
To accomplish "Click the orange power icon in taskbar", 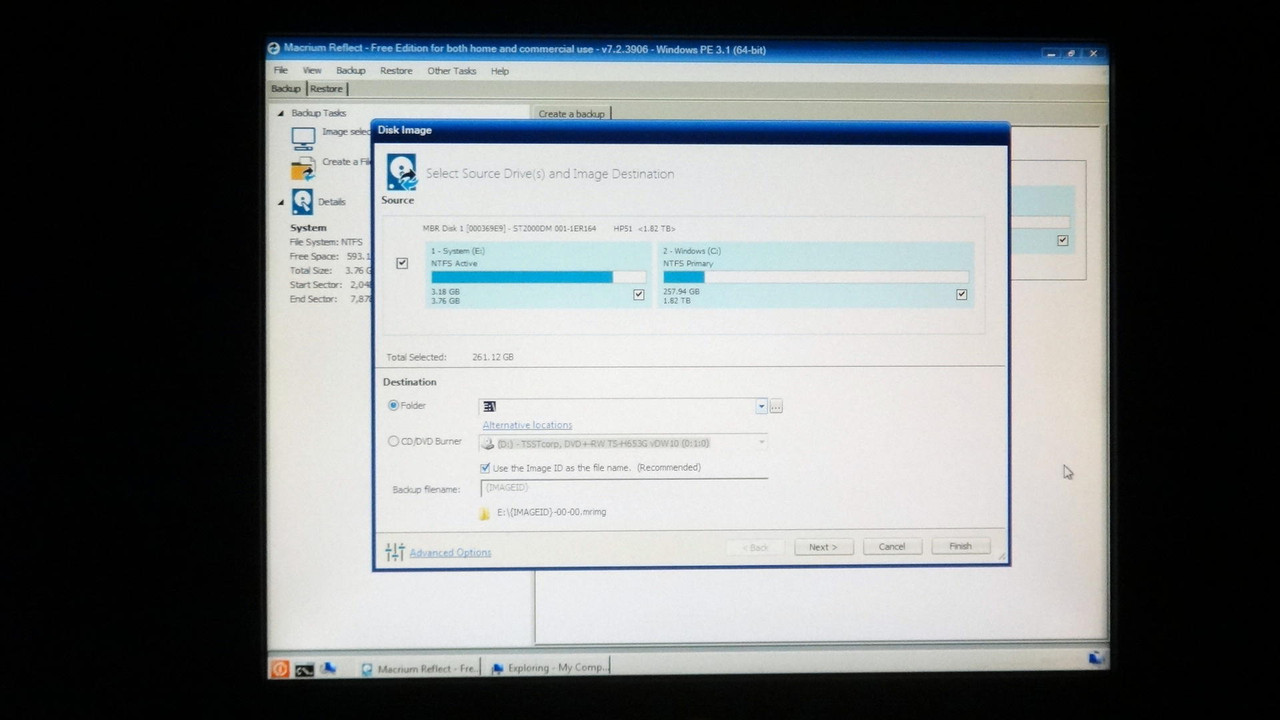I will click(280, 669).
